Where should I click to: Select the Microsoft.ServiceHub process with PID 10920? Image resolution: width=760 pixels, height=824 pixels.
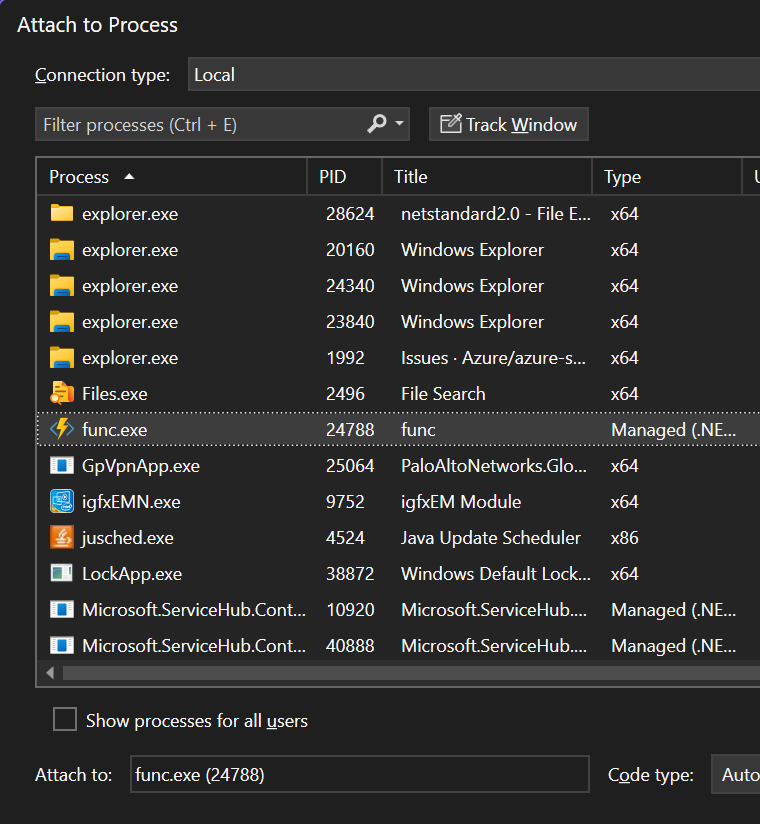tap(194, 610)
